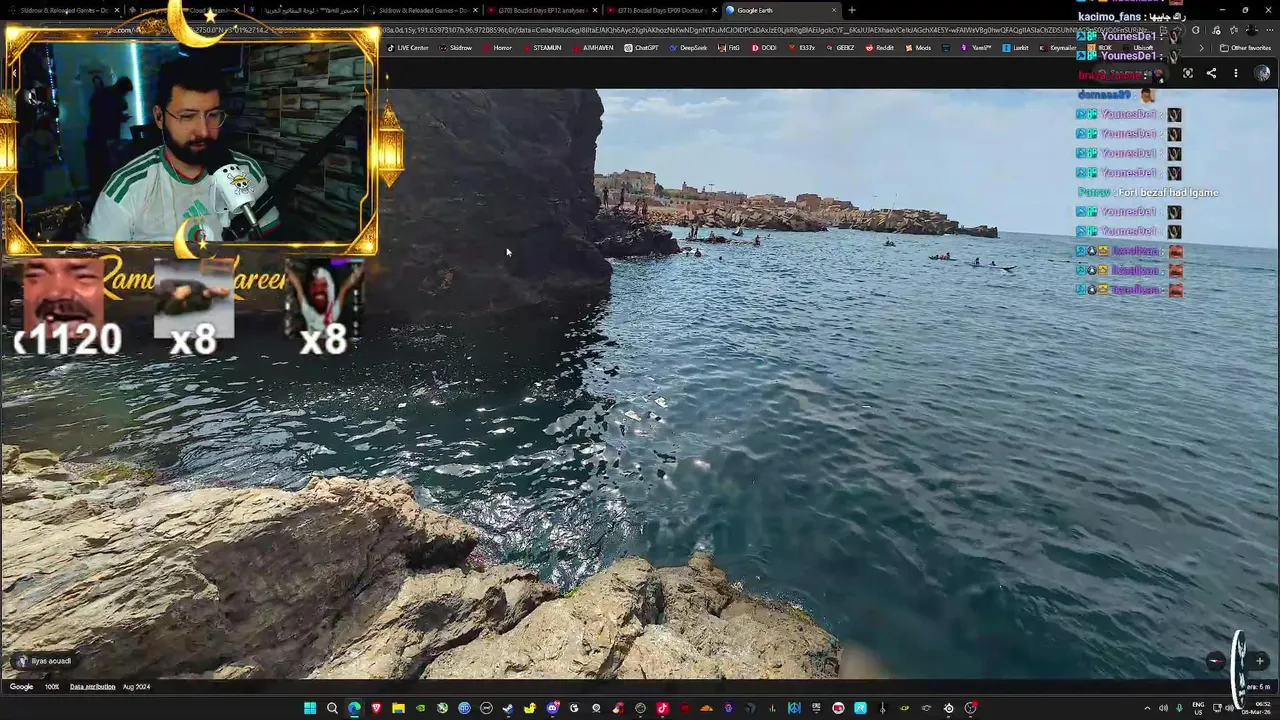The image size is (1280, 720).
Task: Share this Google Earth view
Action: [1211, 73]
